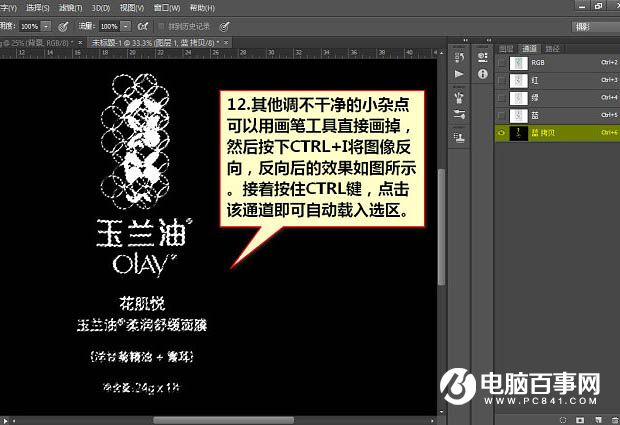Toggle visibility of 蓝 channel
Image resolution: width=620 pixels, height=425 pixels.
tap(501, 115)
